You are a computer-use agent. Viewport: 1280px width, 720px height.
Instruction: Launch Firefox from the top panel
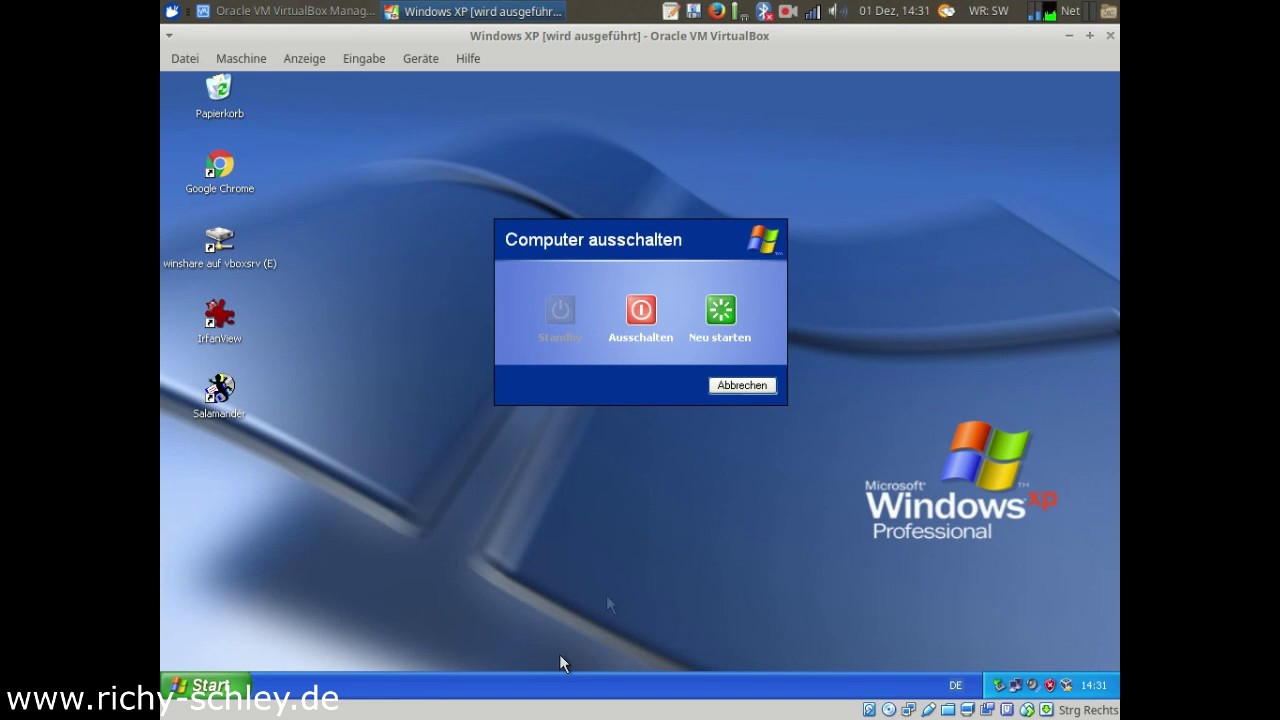(717, 11)
